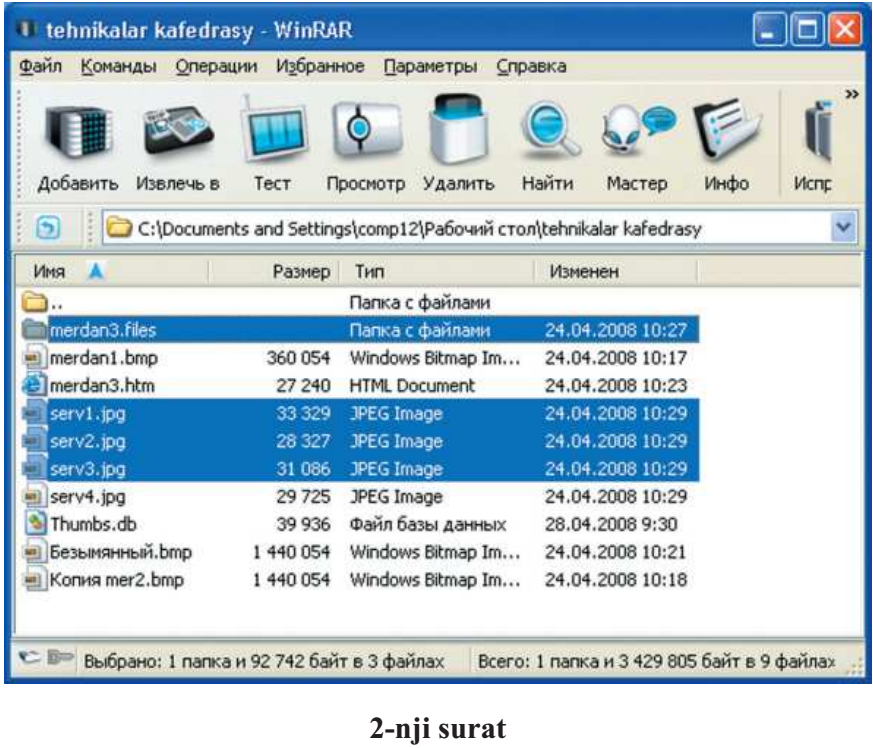Open the Избранное menu
The width and height of the screenshot is (873, 748).
[320, 66]
